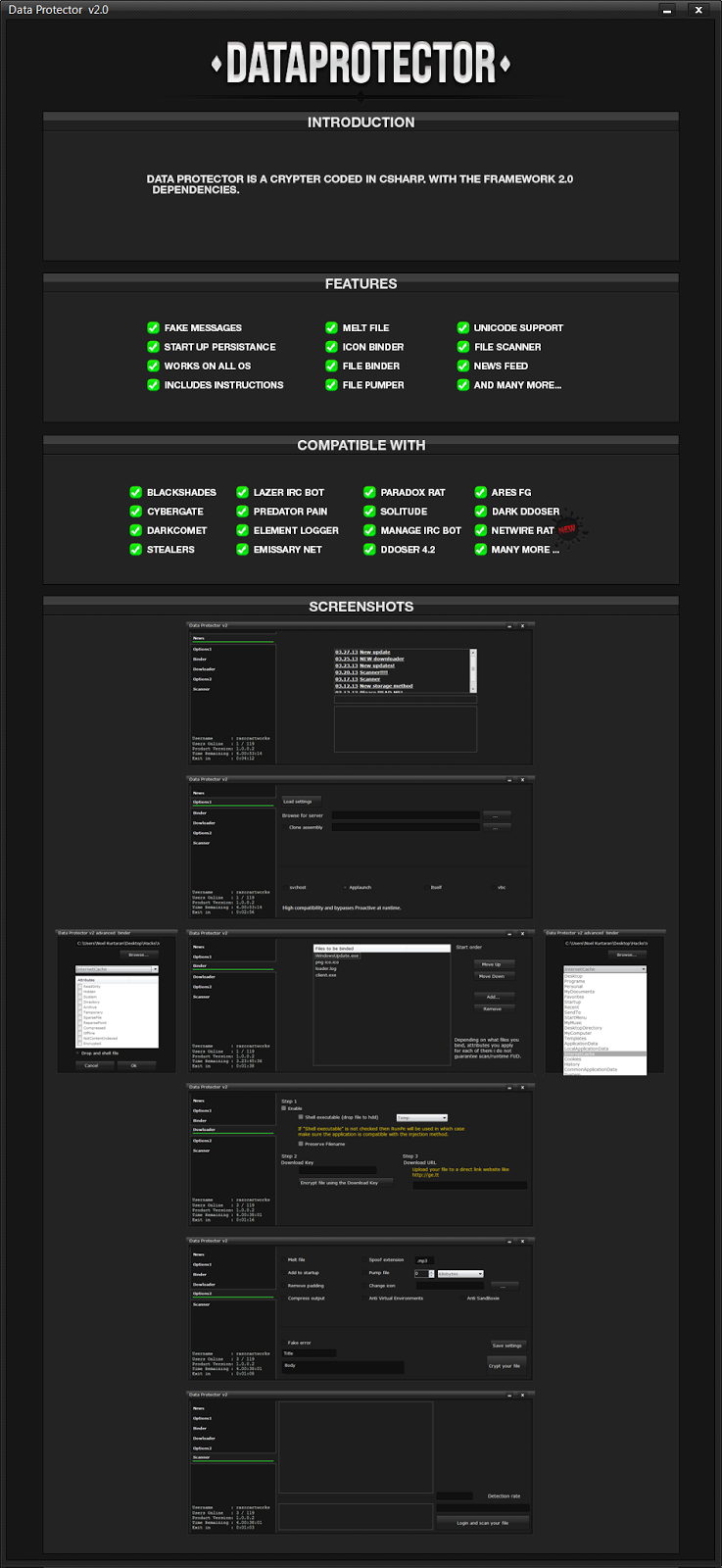Click the green check beside BLACKSHADES
Image resolution: width=722 pixels, height=1568 pixels.
click(136, 492)
